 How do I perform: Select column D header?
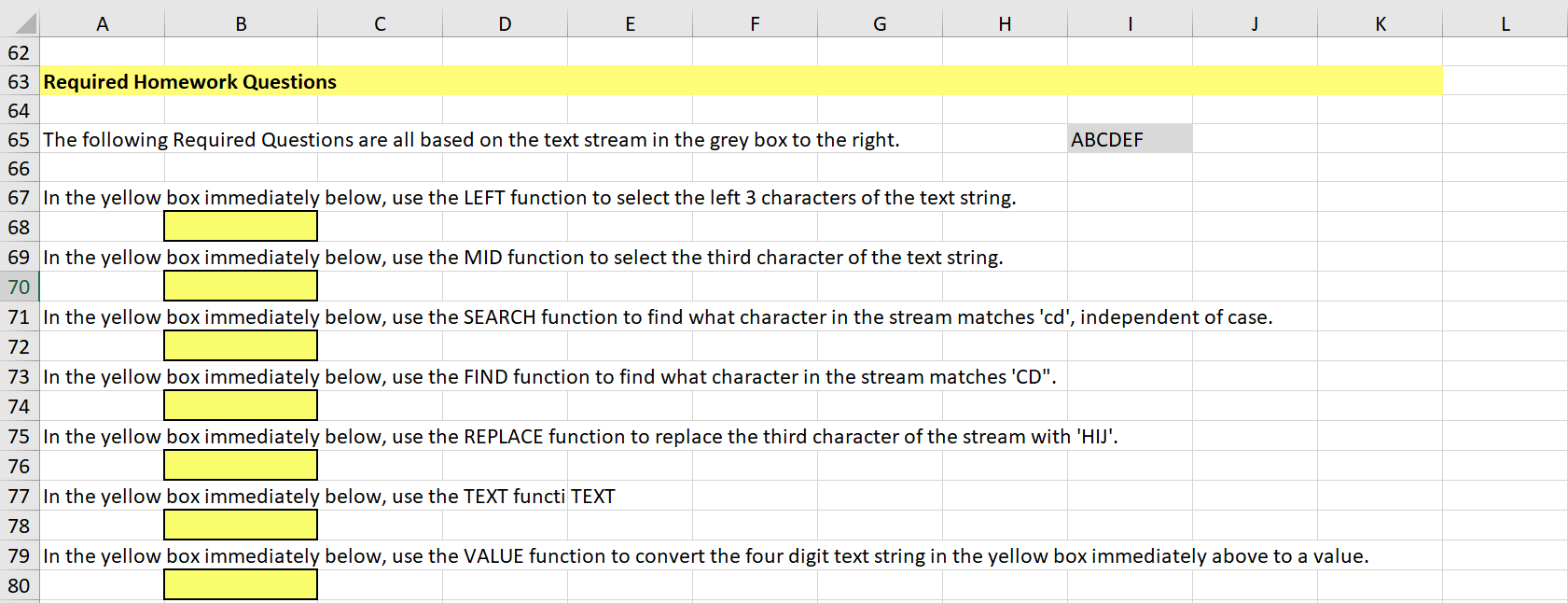[x=505, y=23]
